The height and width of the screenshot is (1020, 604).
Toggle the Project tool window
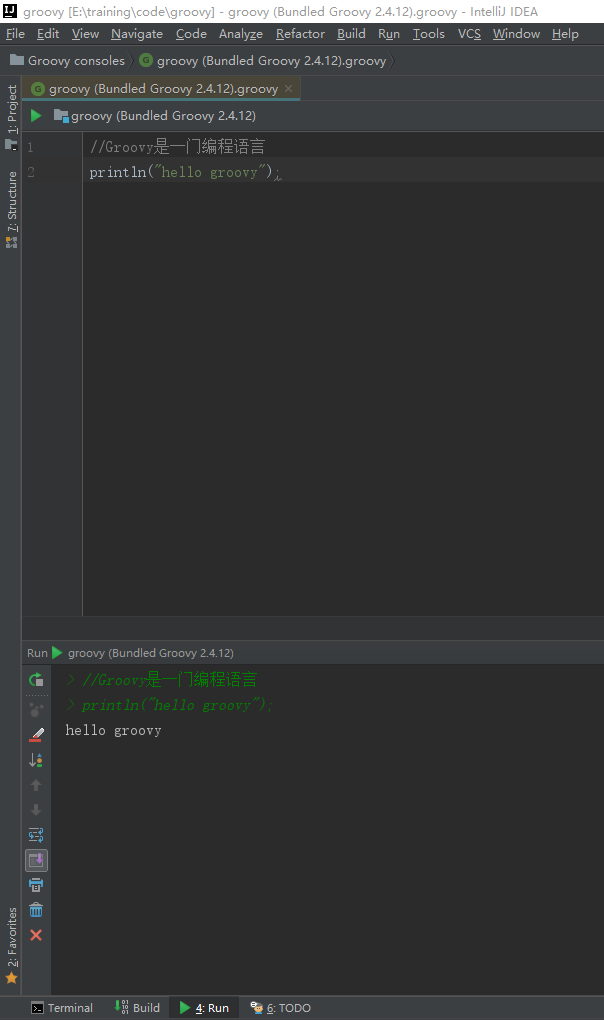(12, 116)
